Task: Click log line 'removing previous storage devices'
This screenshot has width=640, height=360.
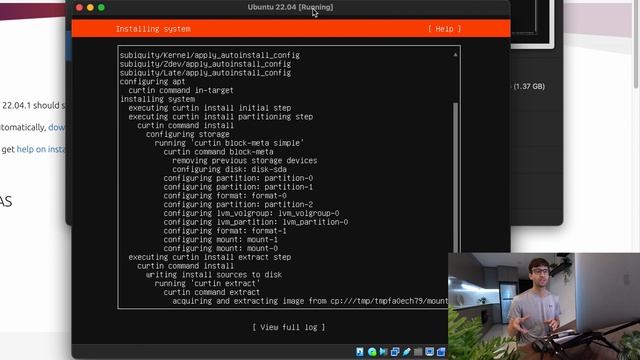Action: coord(245,160)
